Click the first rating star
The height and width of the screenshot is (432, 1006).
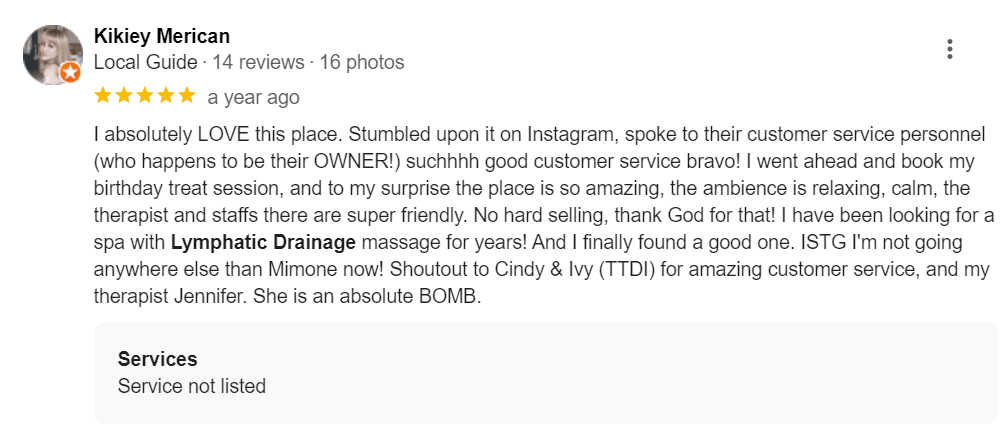[x=102, y=97]
